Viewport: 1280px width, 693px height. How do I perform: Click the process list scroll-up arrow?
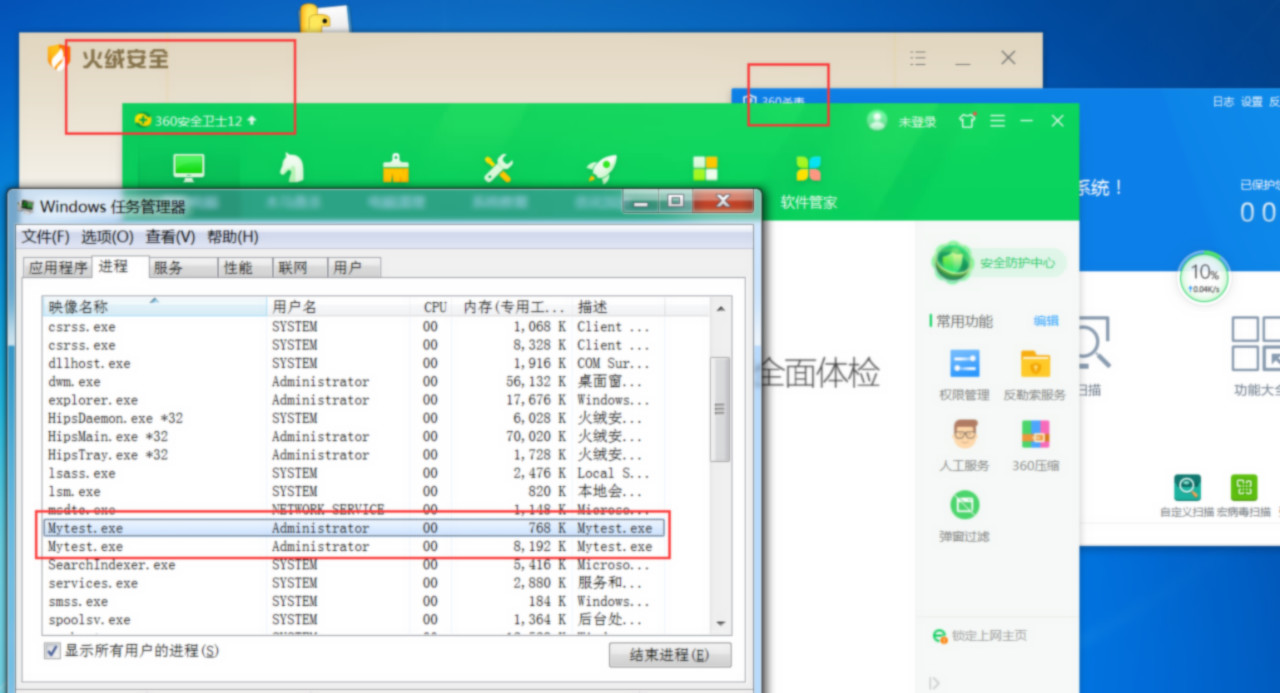click(720, 308)
